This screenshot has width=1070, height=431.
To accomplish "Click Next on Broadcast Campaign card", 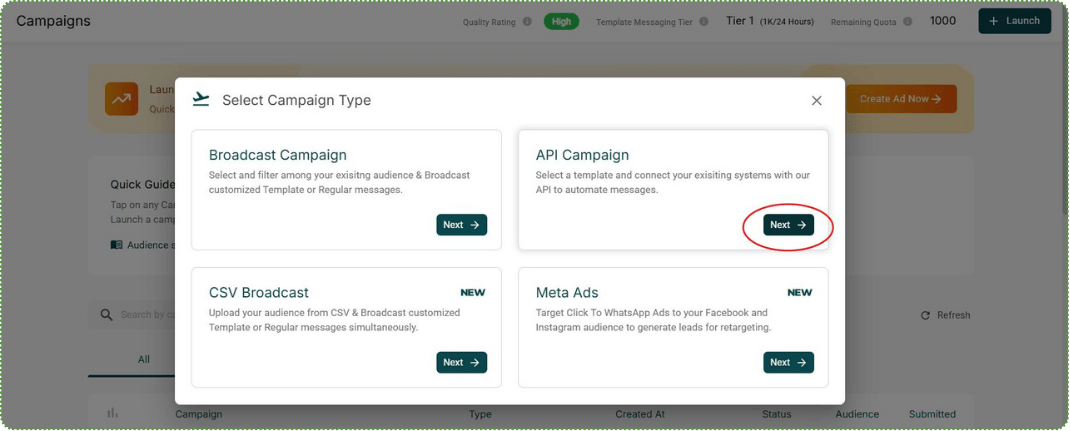I will 462,225.
